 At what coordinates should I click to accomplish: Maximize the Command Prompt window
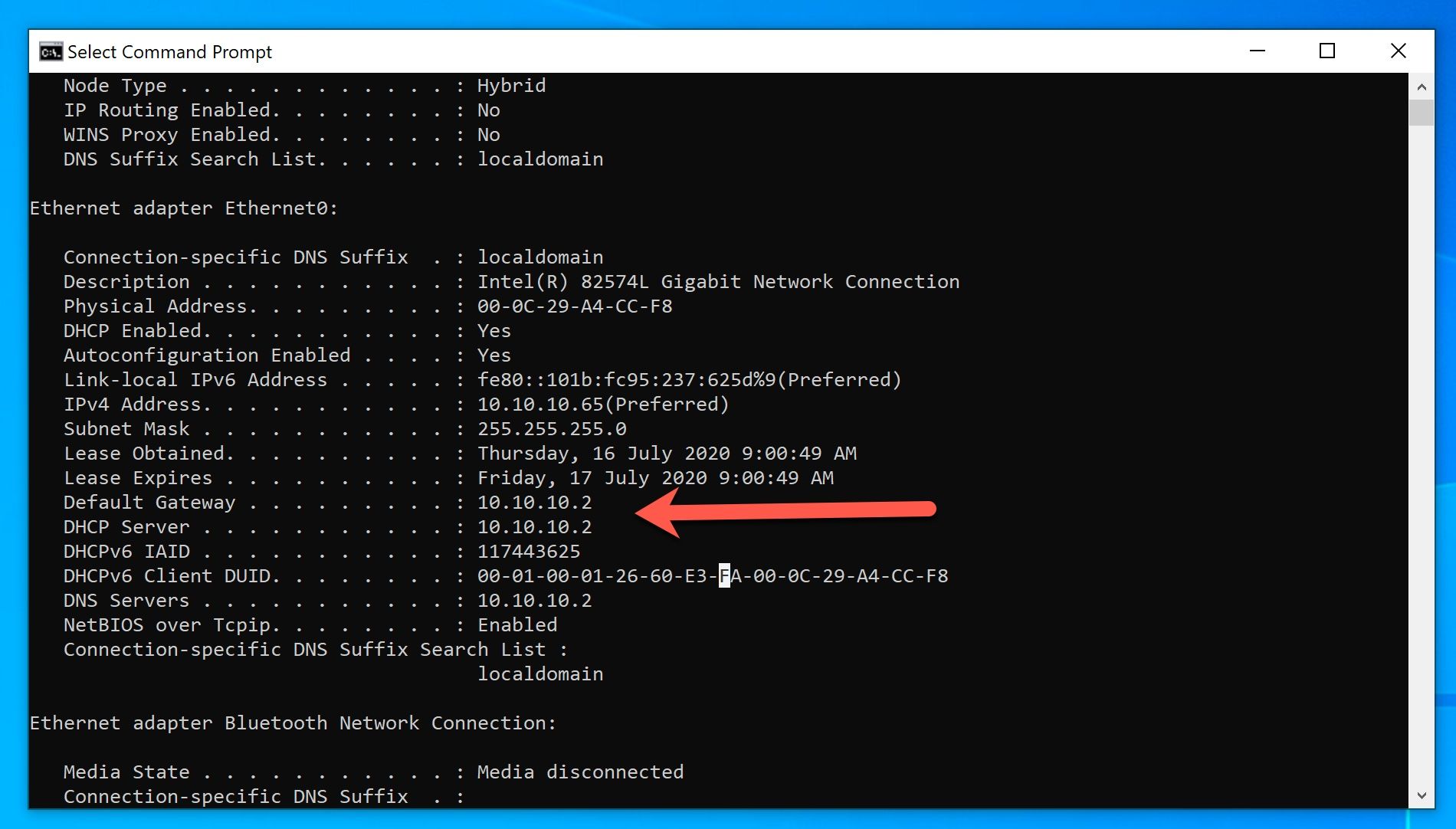[x=1327, y=51]
